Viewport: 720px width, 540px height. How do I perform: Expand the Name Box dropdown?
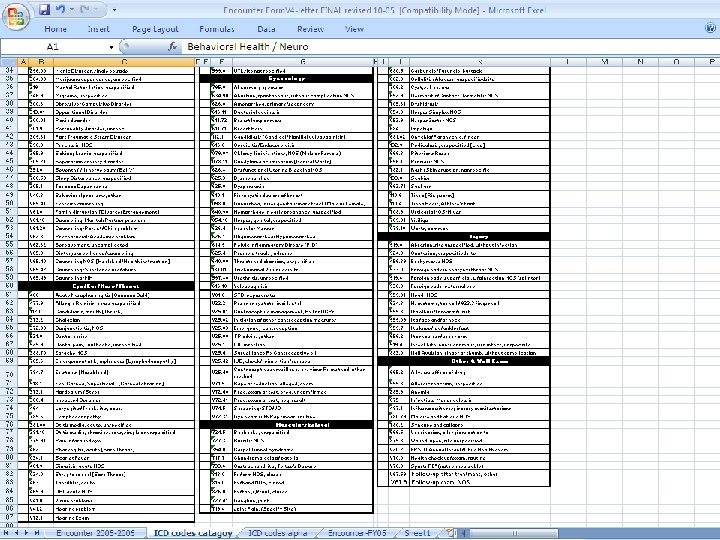click(111, 47)
